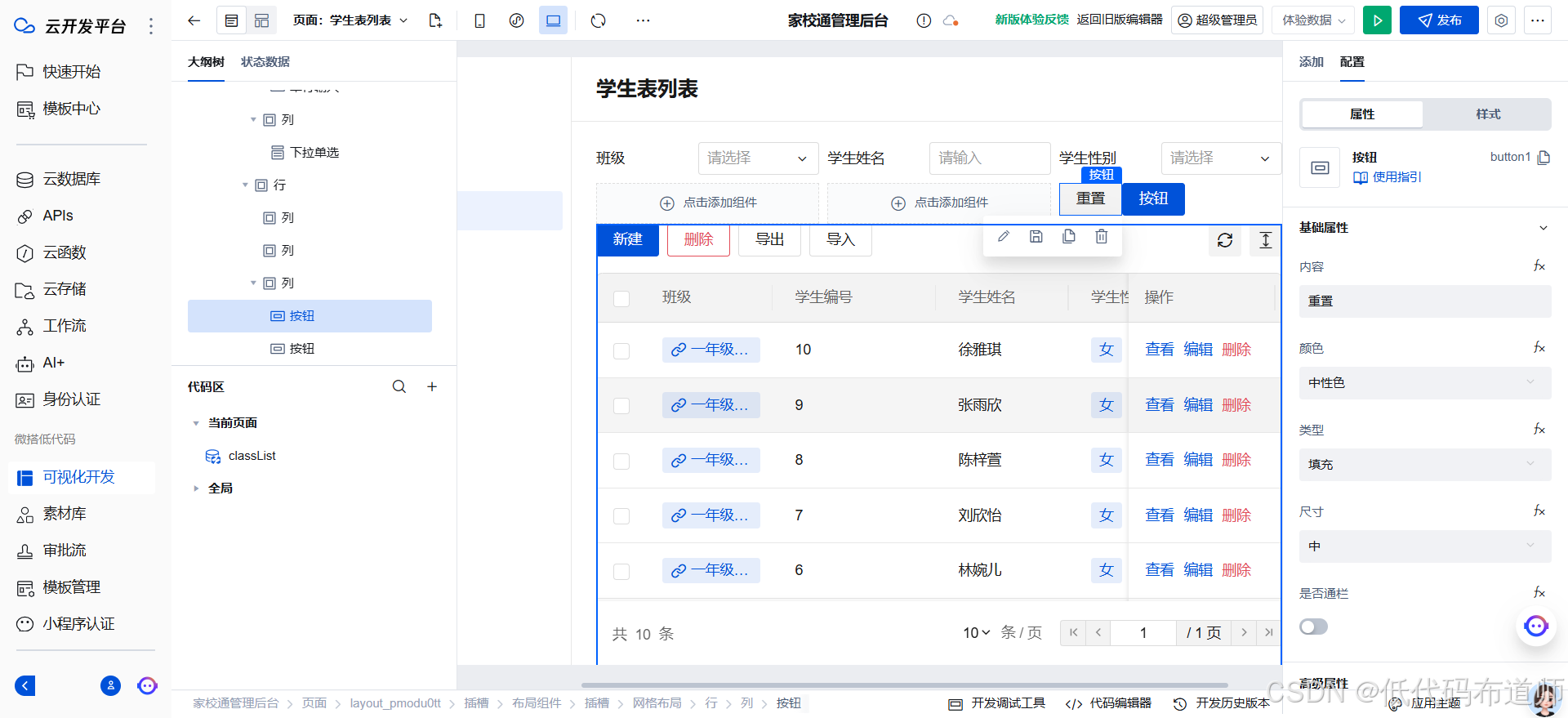1568x718 pixels.
Task: Toggle the select-all checkbox in table header
Action: pyautogui.click(x=621, y=298)
